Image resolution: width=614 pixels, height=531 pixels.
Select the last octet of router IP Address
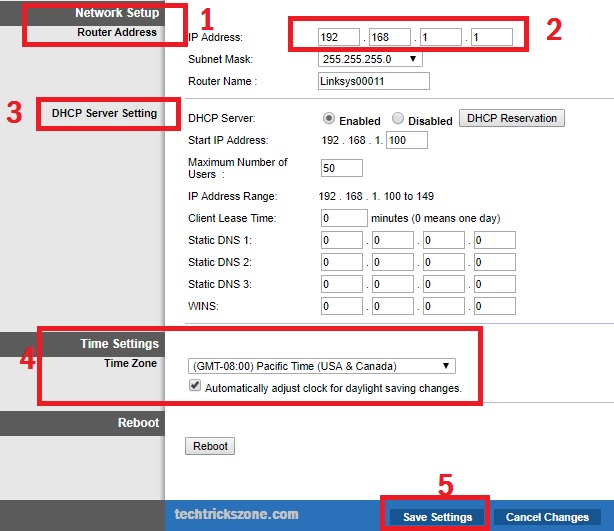[492, 37]
